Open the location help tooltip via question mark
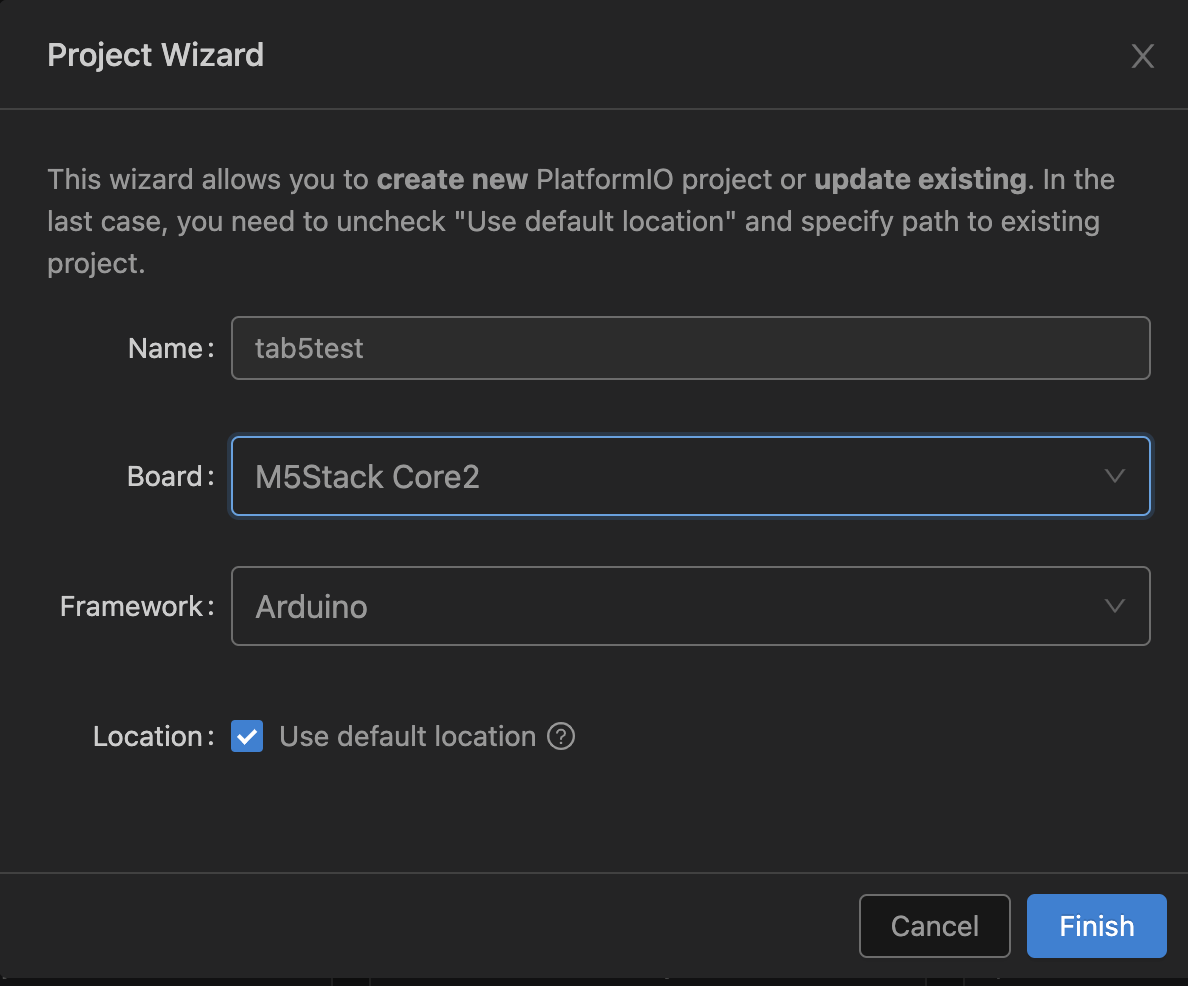Image resolution: width=1188 pixels, height=986 pixels. click(x=561, y=736)
